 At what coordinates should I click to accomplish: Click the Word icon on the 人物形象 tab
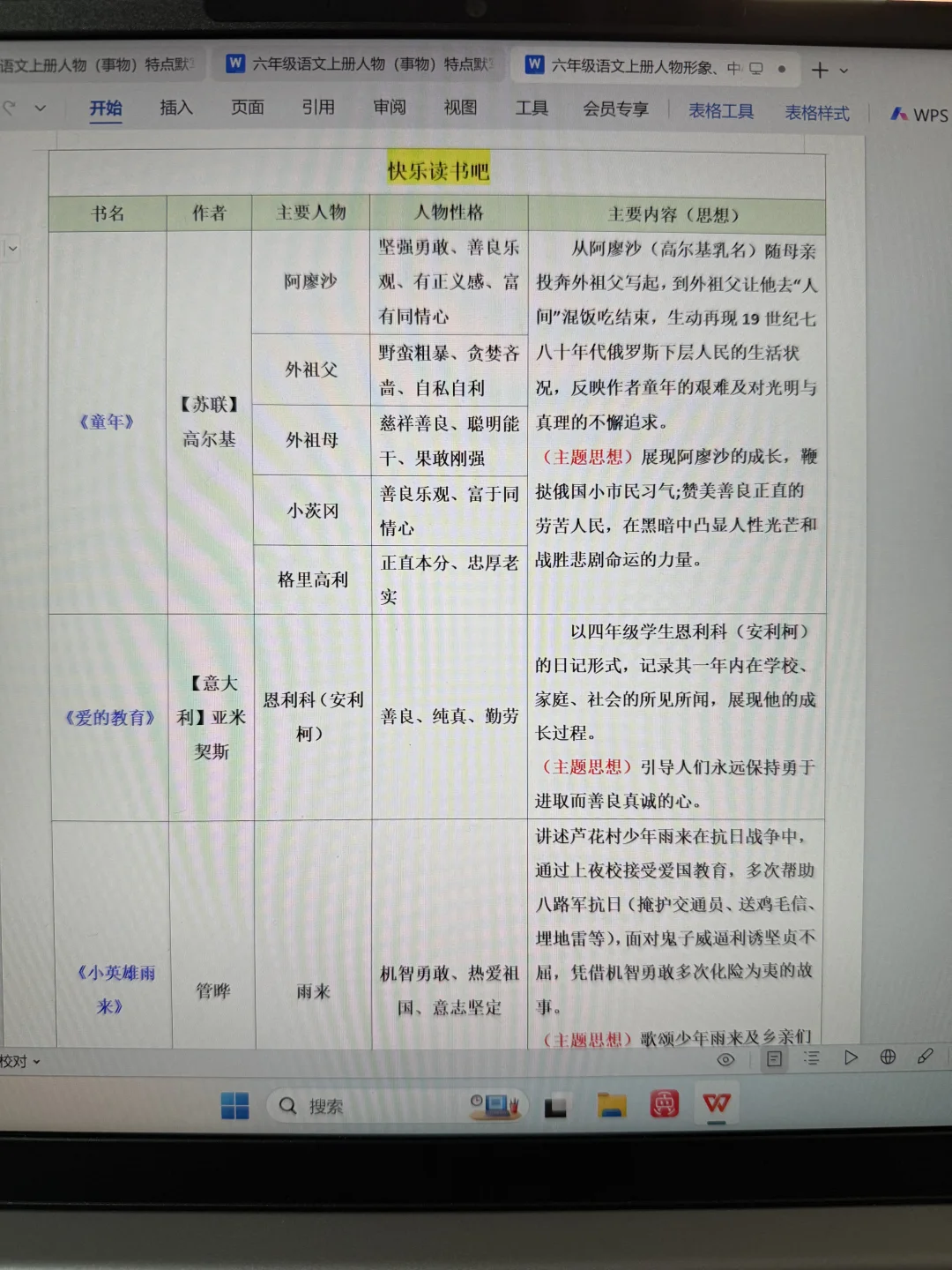coord(534,64)
